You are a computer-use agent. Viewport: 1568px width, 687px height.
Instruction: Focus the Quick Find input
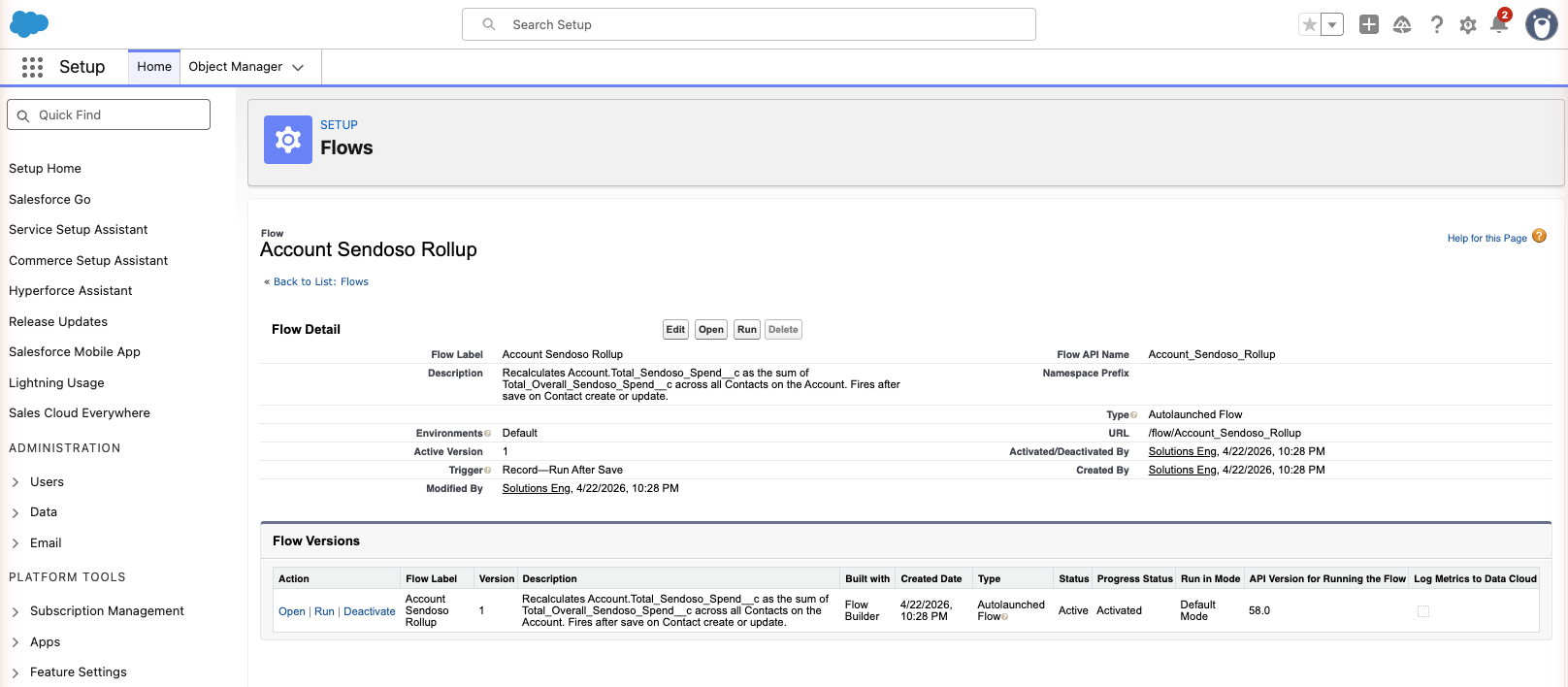coord(109,114)
